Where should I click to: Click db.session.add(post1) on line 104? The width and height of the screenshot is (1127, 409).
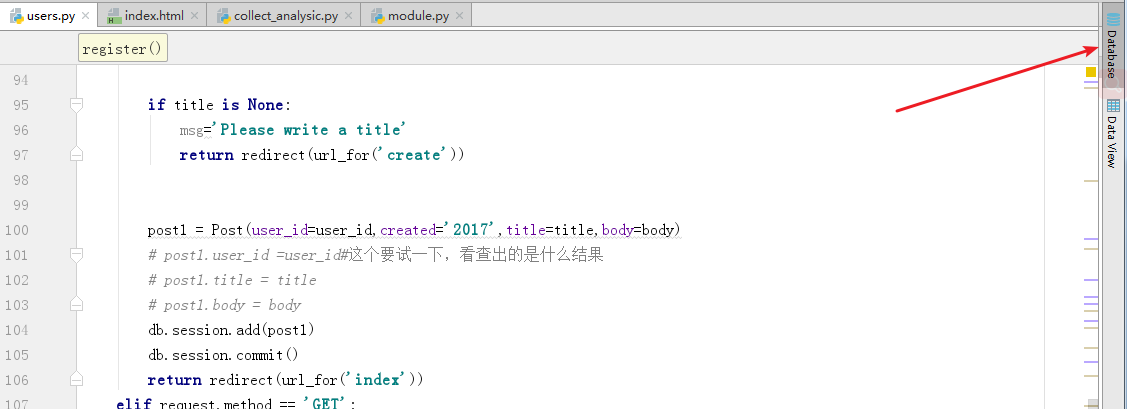pos(231,330)
